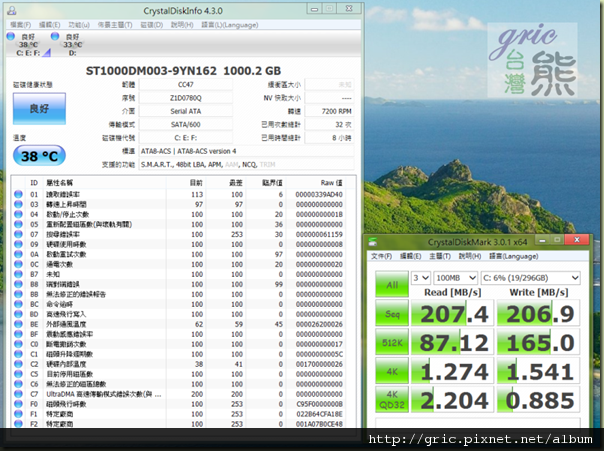Open the (T) theme menu in CrystalDiskMark
604x451 pixels.
pyautogui.click(x=440, y=257)
